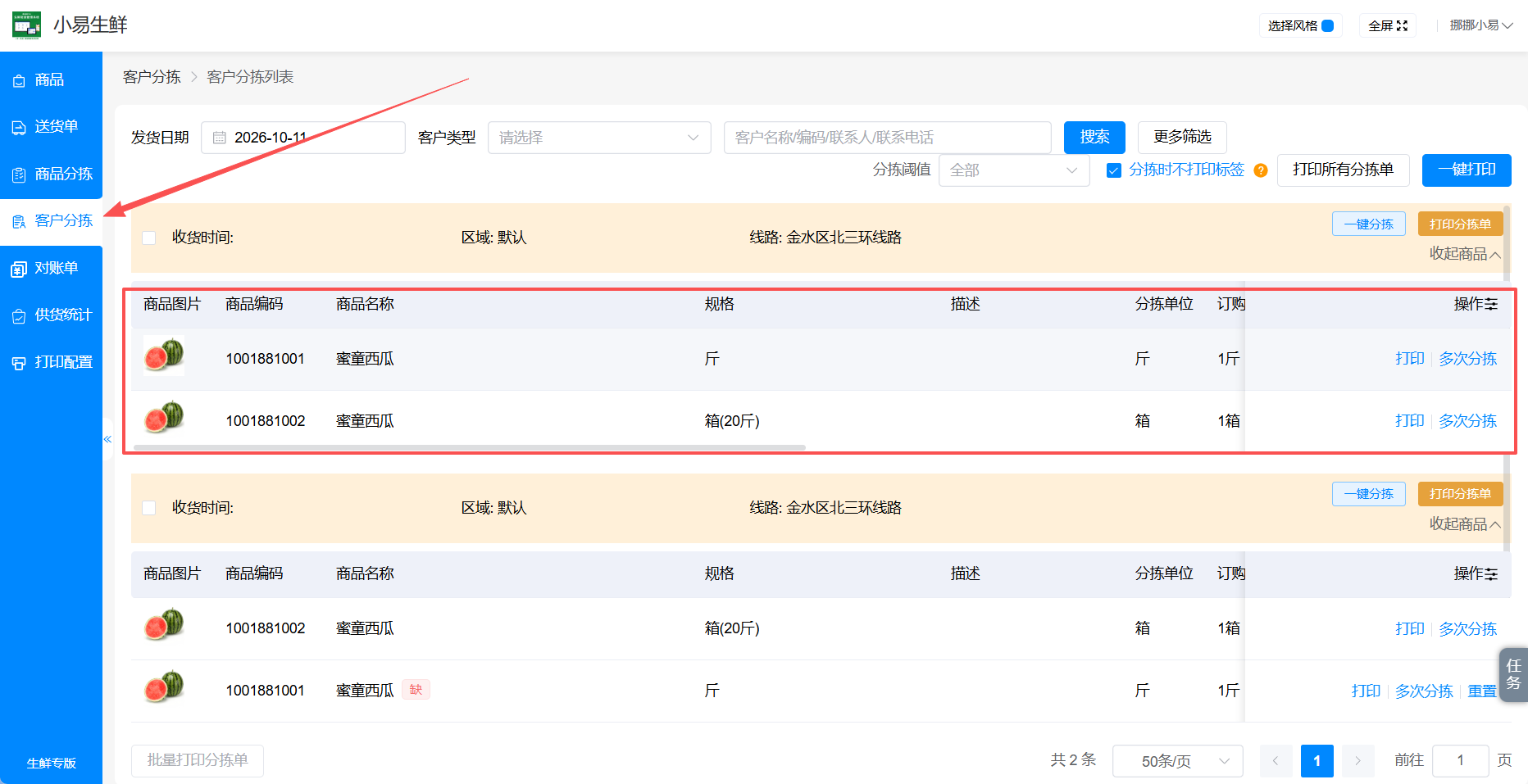
Task: Click the horizontal scrollbar under first table
Action: click(469, 448)
